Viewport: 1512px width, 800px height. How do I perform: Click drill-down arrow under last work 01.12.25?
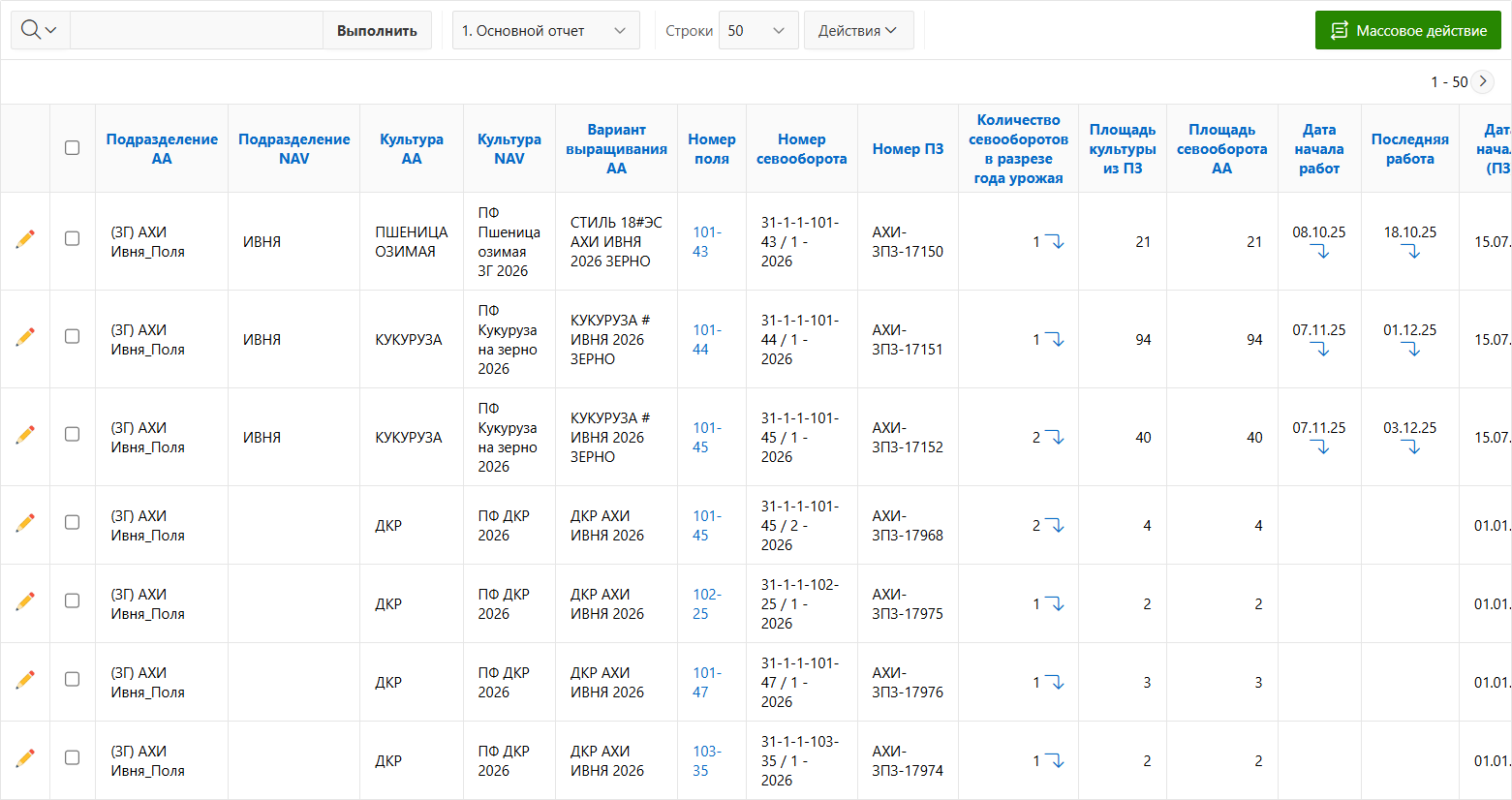pos(1410,351)
